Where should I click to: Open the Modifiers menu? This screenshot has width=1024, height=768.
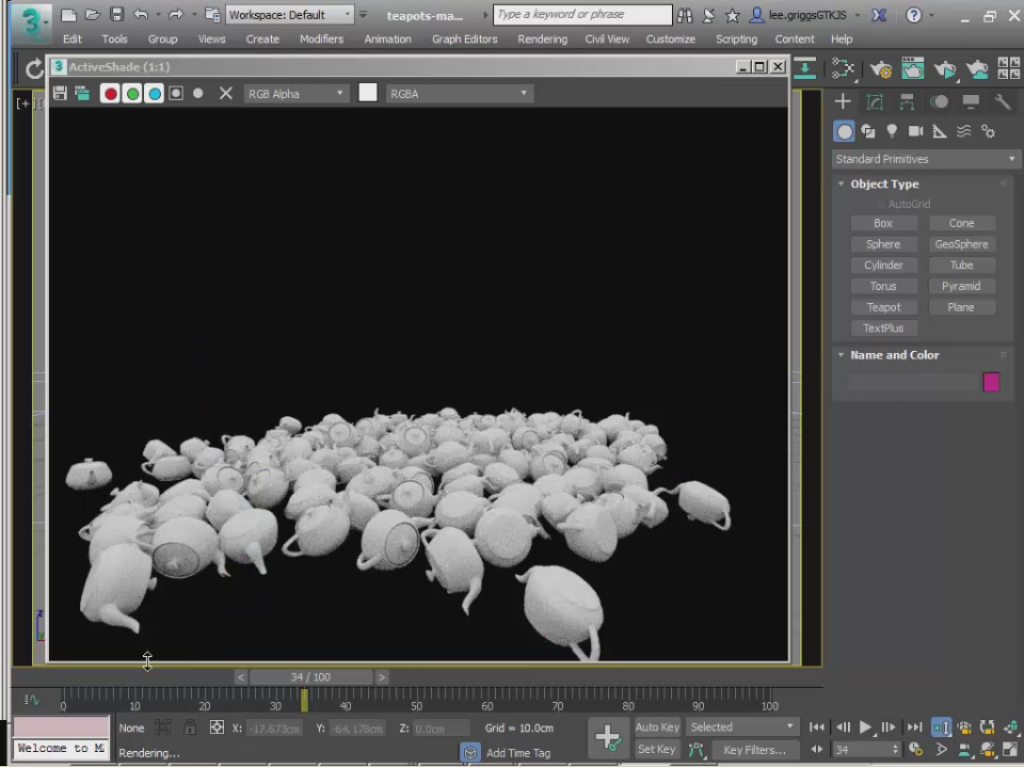tap(321, 39)
